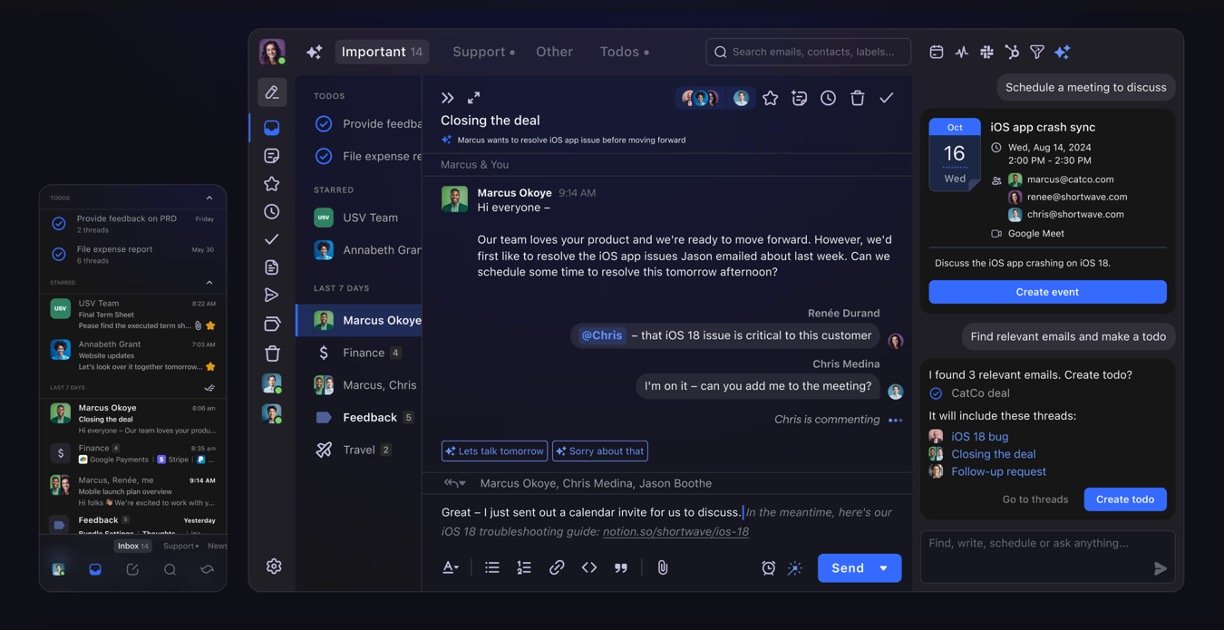Open the reply type dropdown arrow

[x=456, y=484]
